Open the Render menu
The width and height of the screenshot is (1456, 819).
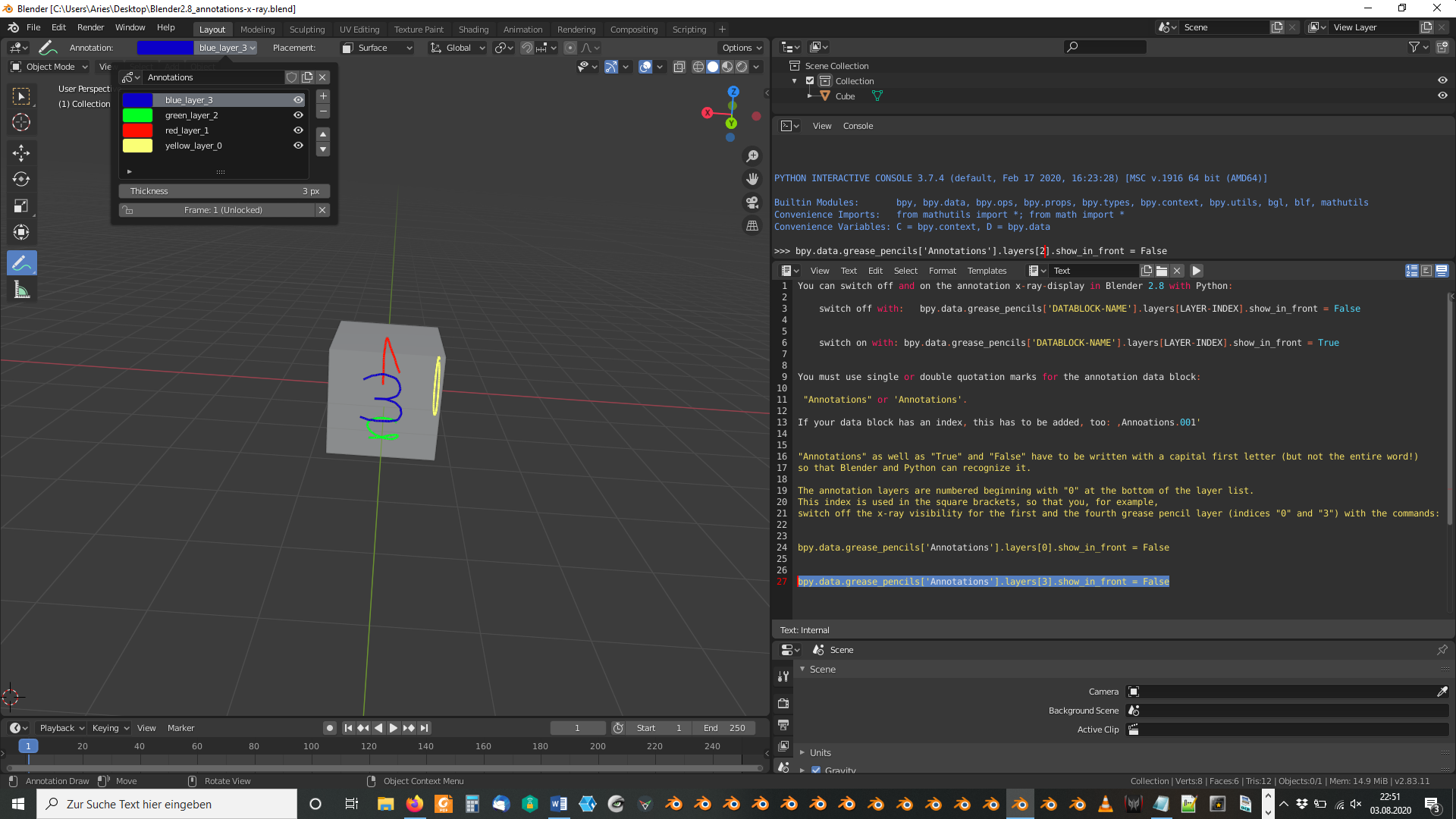click(90, 27)
